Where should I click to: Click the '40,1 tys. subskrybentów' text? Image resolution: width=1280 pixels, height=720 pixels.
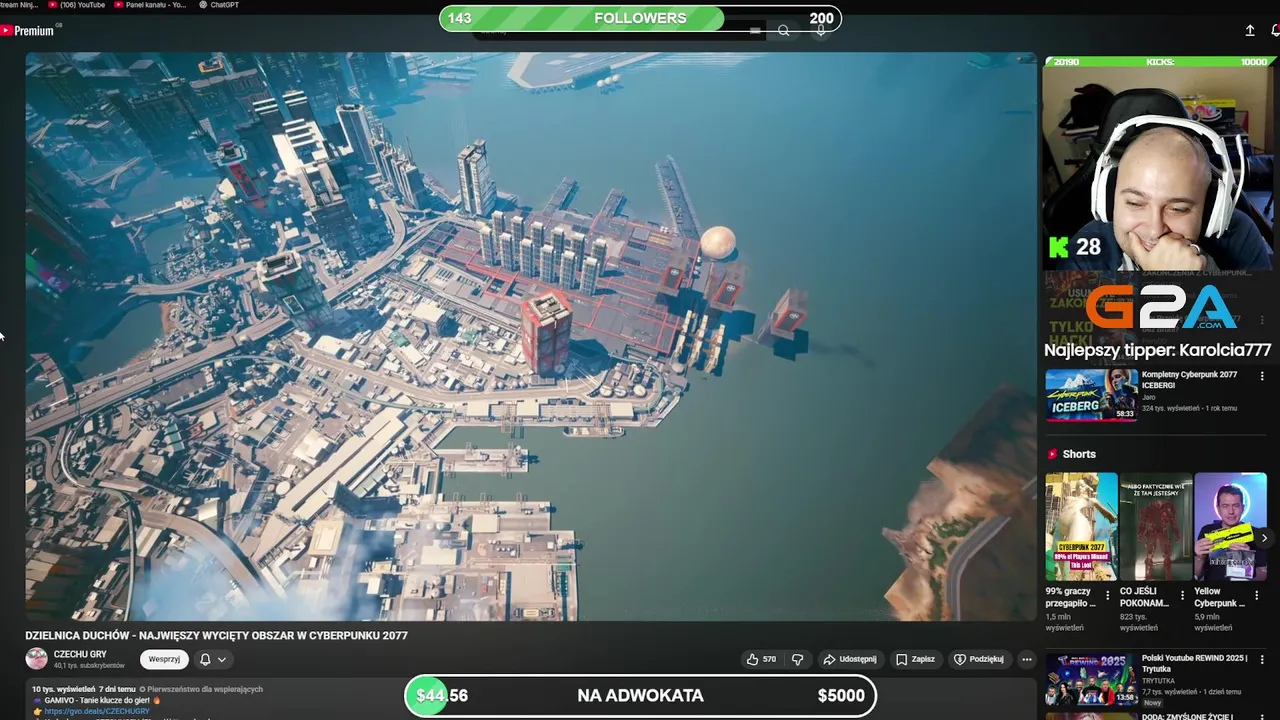(90, 665)
